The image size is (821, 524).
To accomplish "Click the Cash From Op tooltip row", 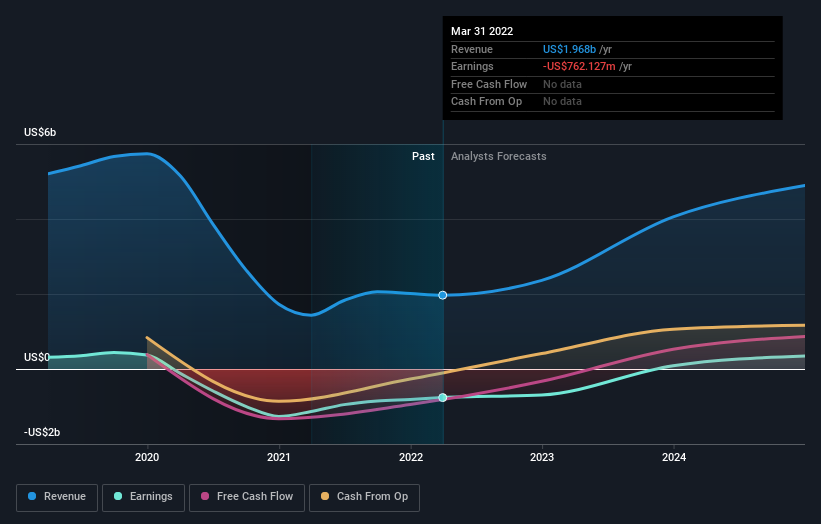I will [x=613, y=102].
